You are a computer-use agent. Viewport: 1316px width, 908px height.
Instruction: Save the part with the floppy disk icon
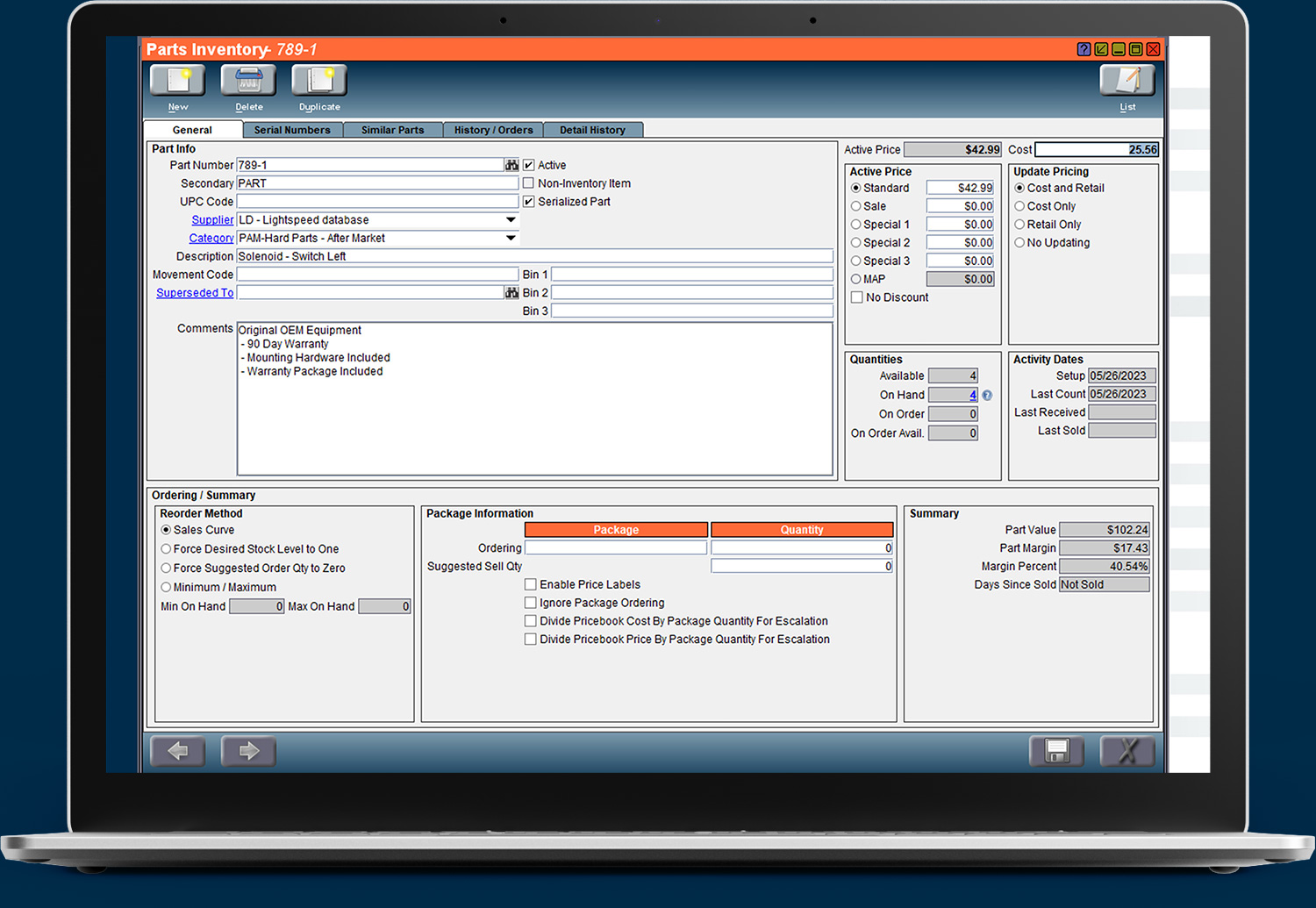point(1056,751)
